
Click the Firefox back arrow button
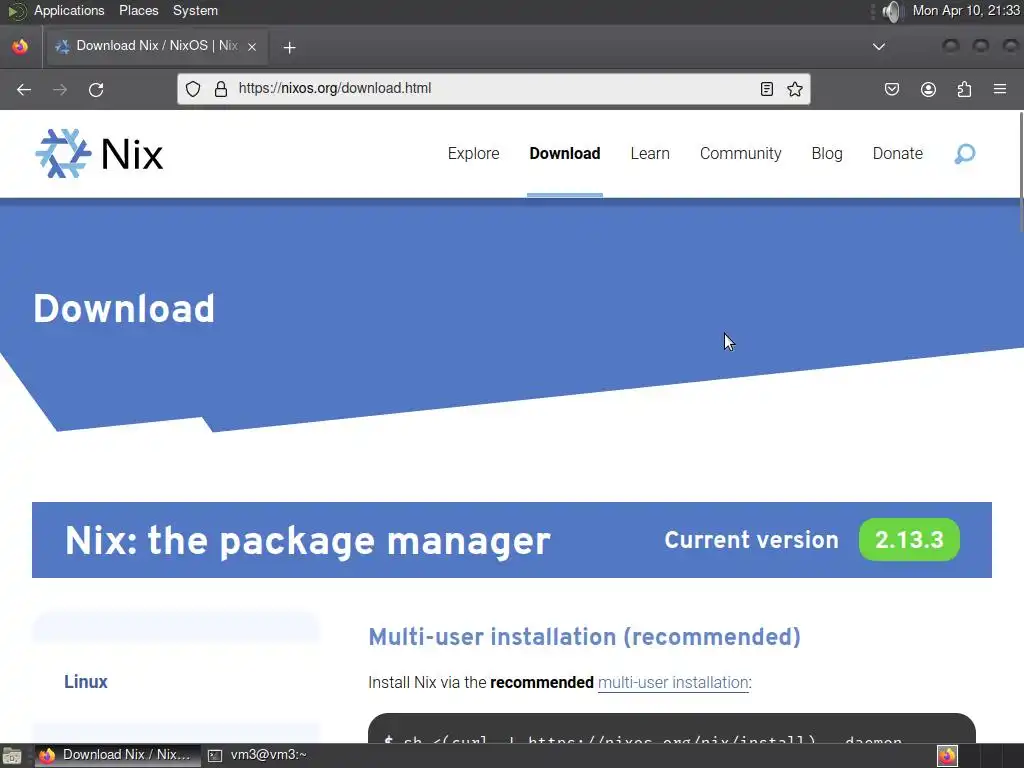click(24, 89)
